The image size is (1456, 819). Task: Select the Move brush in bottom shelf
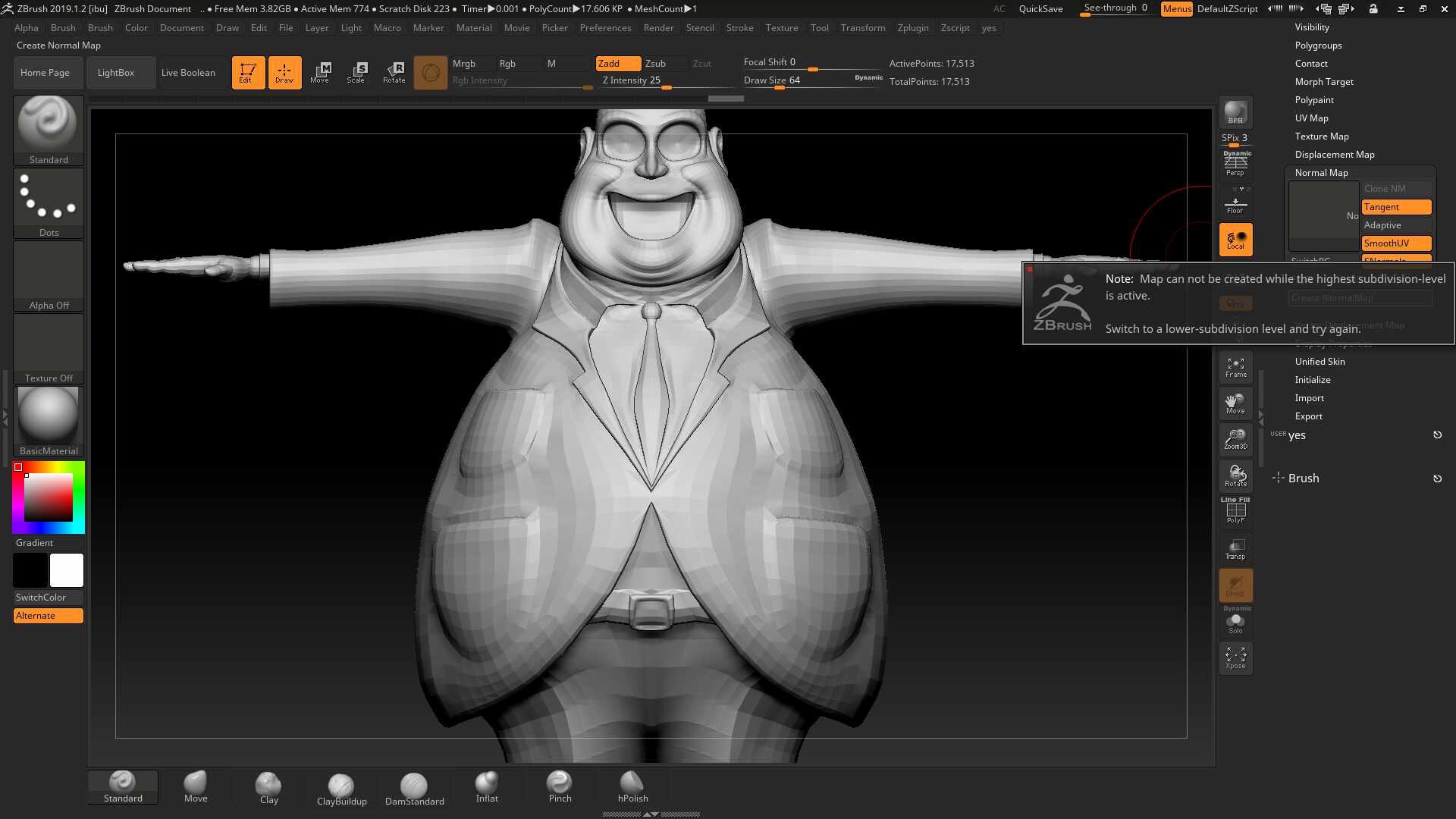point(196,787)
